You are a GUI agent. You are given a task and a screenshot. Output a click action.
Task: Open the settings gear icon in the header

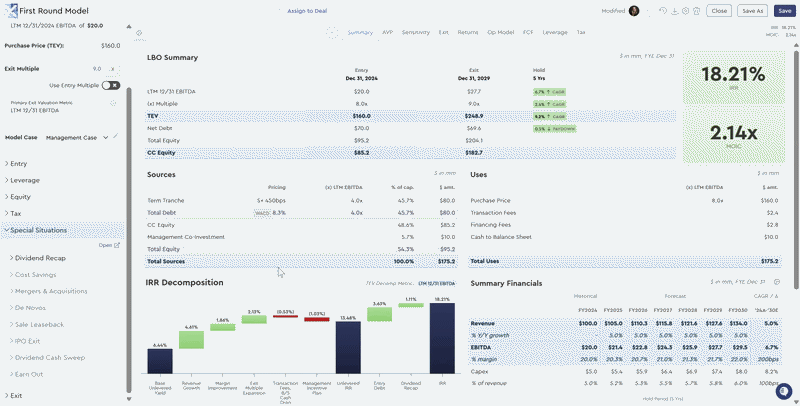686,11
